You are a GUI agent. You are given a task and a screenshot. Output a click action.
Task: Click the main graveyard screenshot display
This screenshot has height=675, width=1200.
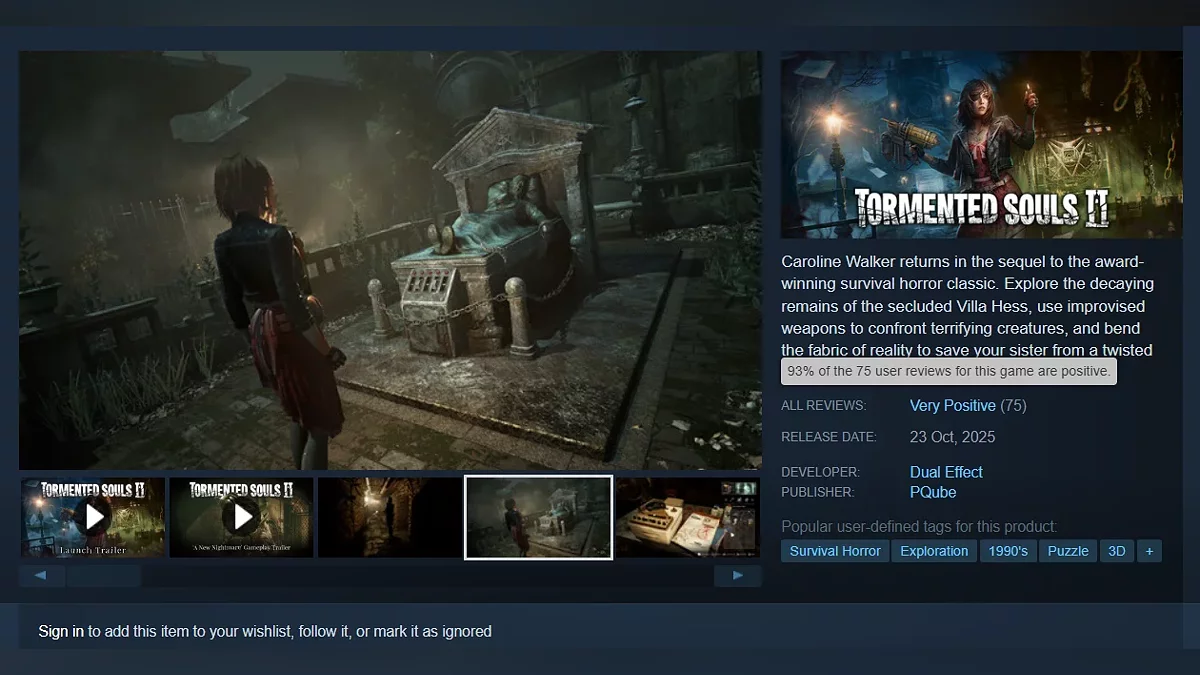pos(390,260)
